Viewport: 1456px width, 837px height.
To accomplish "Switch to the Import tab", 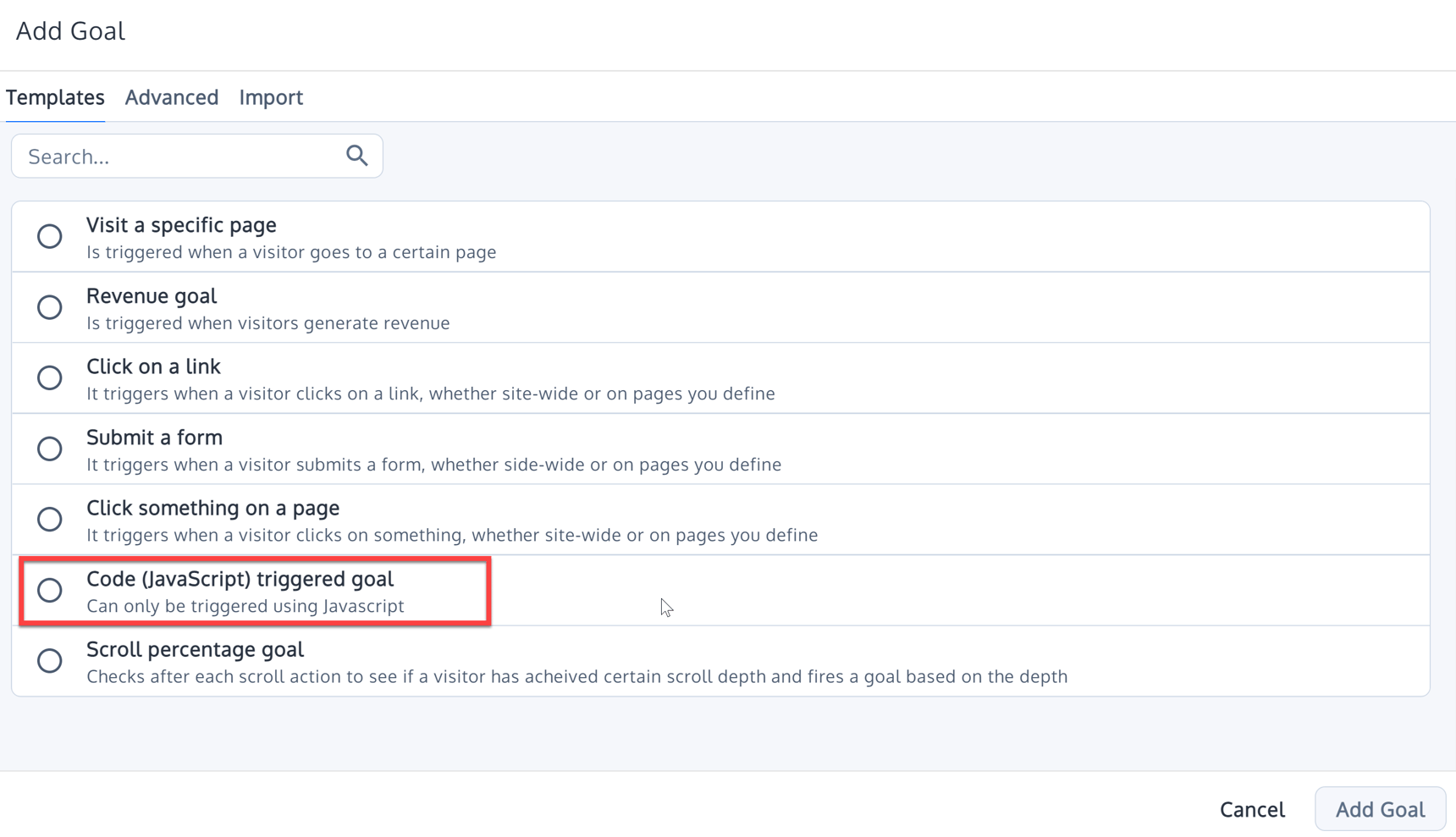I will click(271, 97).
